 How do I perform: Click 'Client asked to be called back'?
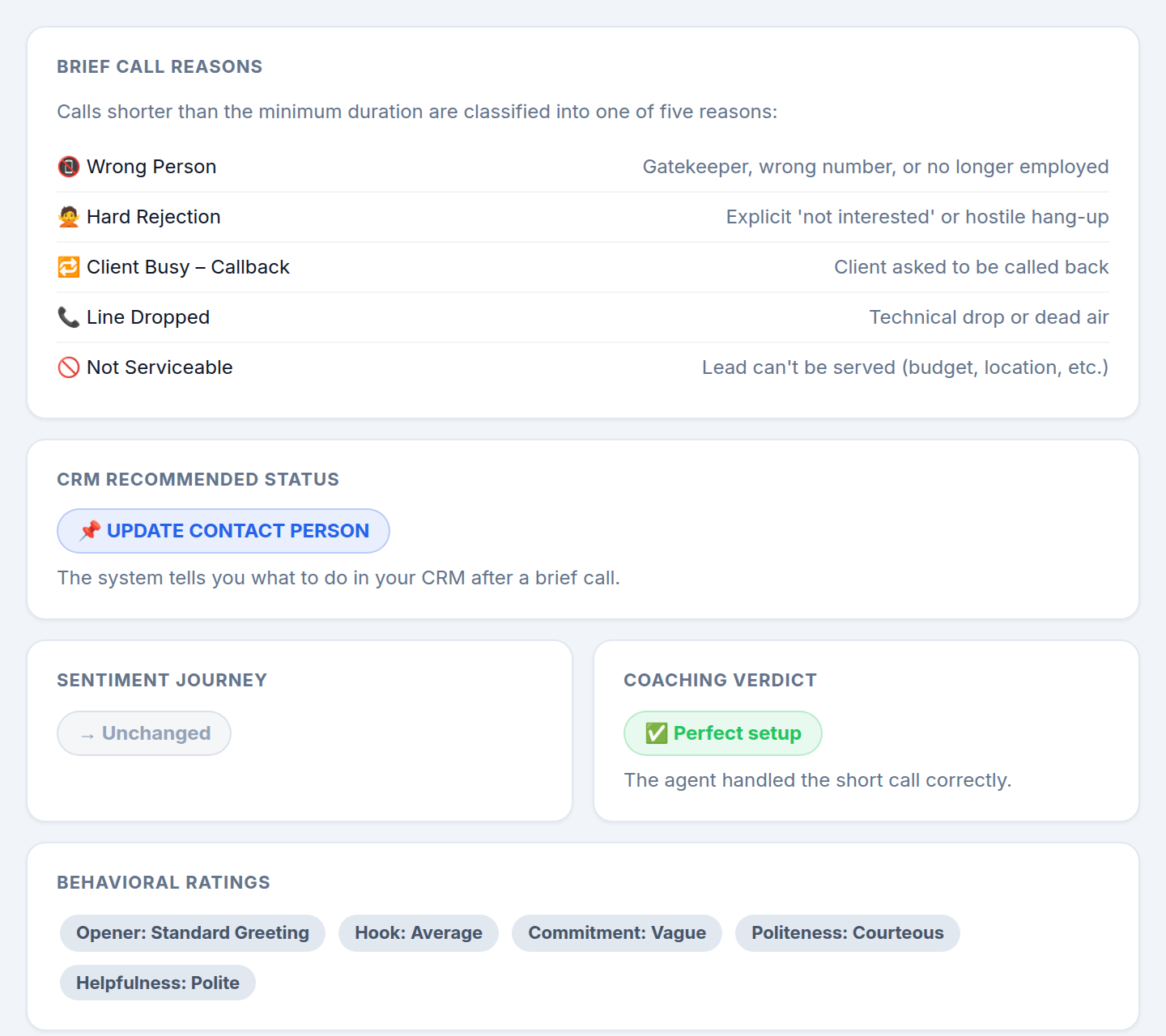click(972, 267)
